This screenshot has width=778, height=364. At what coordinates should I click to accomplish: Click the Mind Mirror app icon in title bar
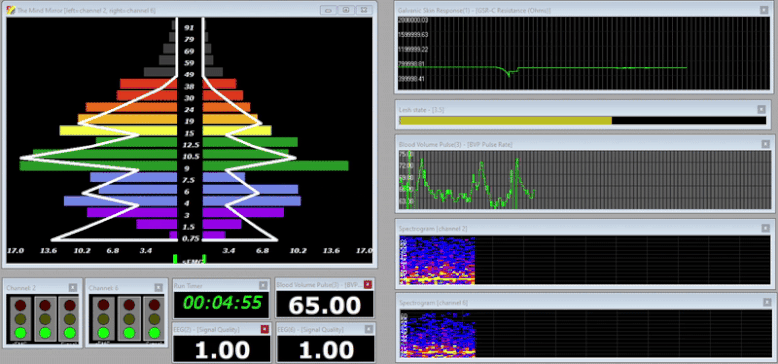click(11, 10)
